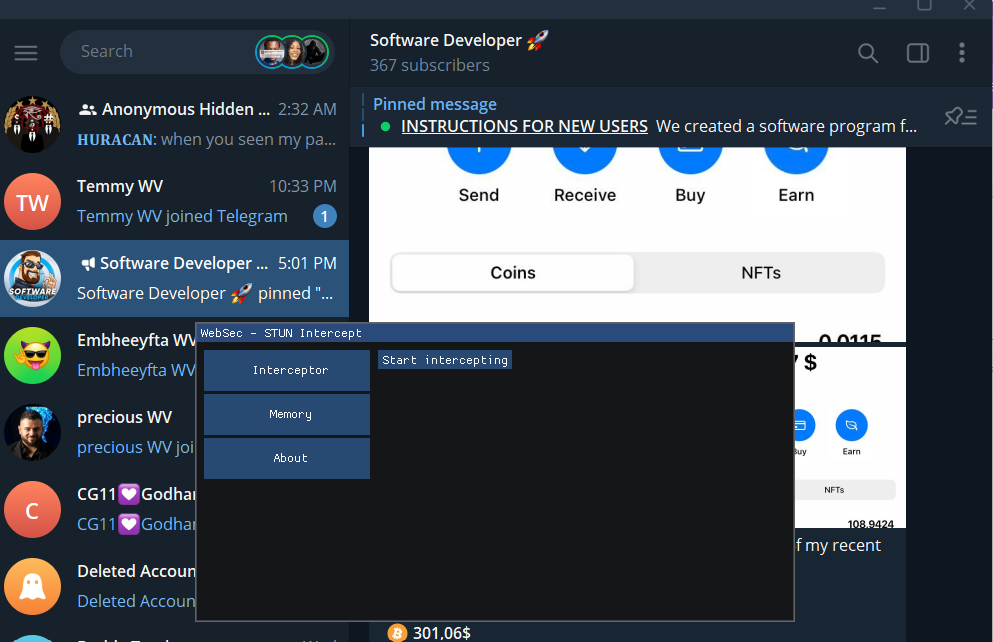Open the Deleted Account chat

[x=98, y=586]
